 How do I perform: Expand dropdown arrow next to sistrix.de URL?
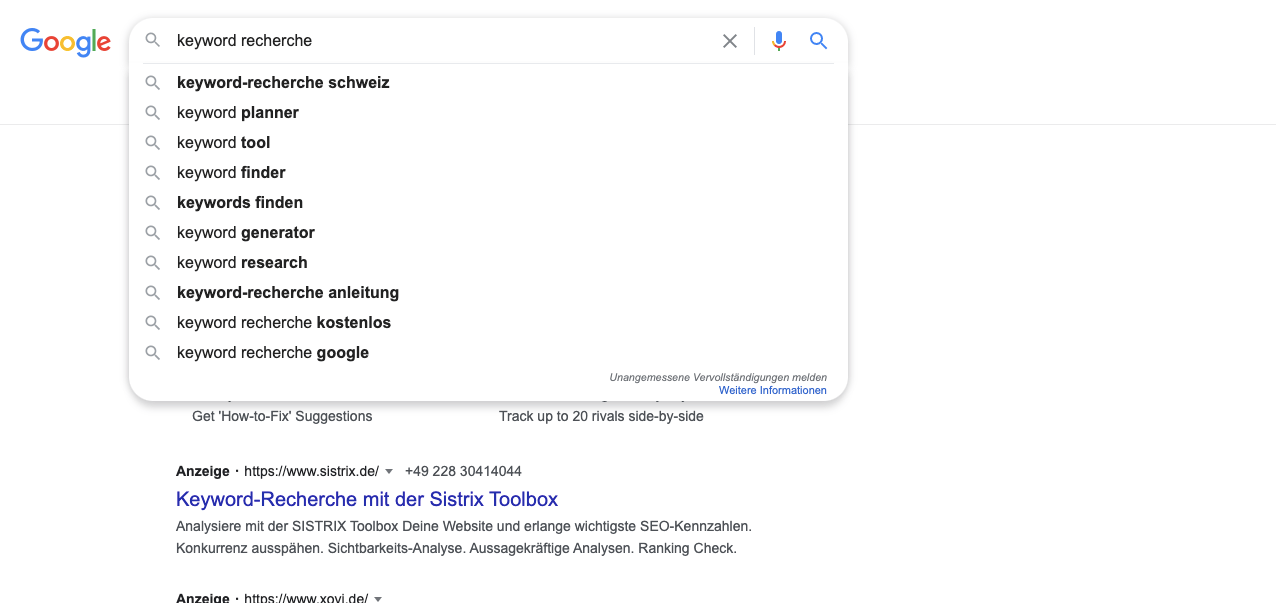pyautogui.click(x=389, y=471)
